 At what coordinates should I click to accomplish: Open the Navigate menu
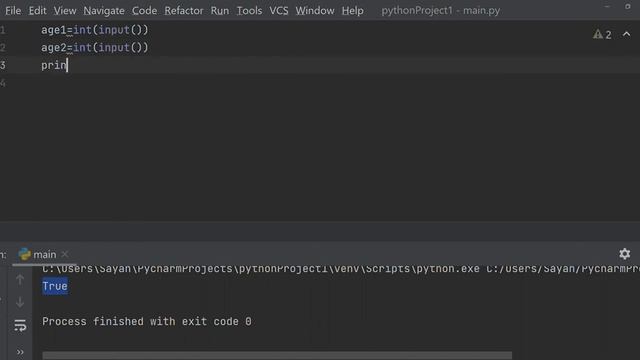point(104,10)
